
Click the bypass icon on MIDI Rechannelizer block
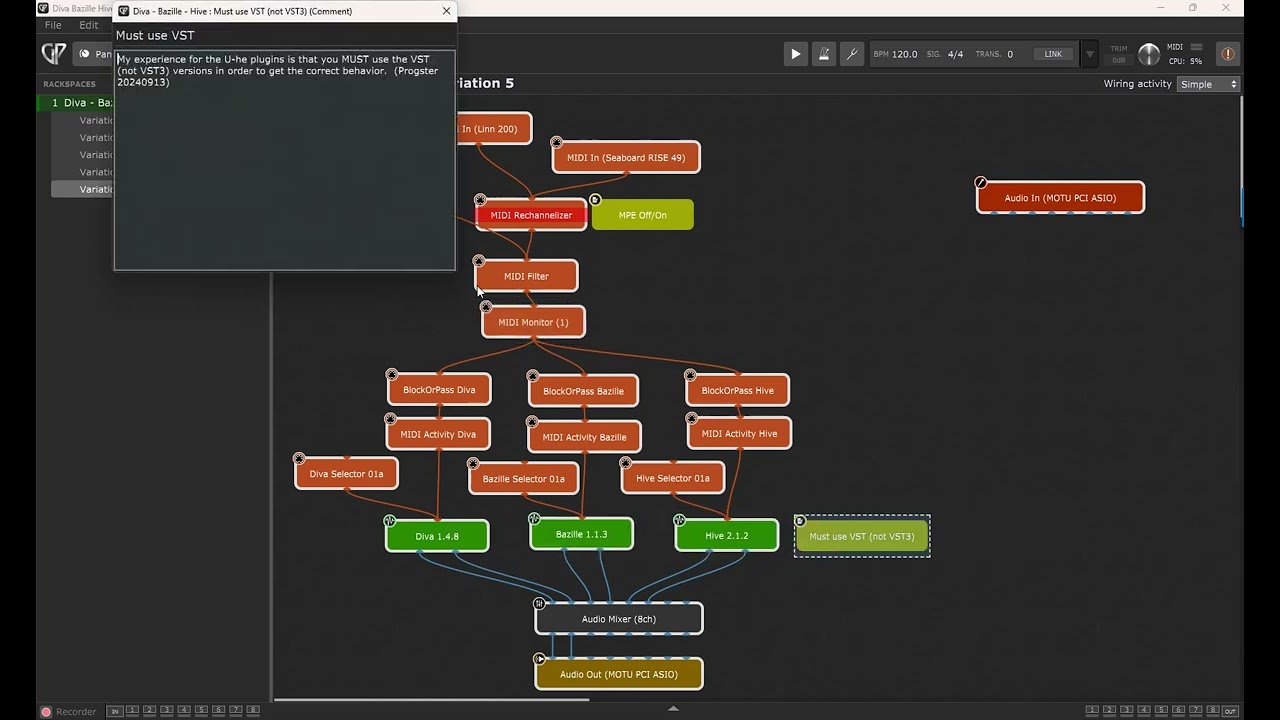coord(481,200)
